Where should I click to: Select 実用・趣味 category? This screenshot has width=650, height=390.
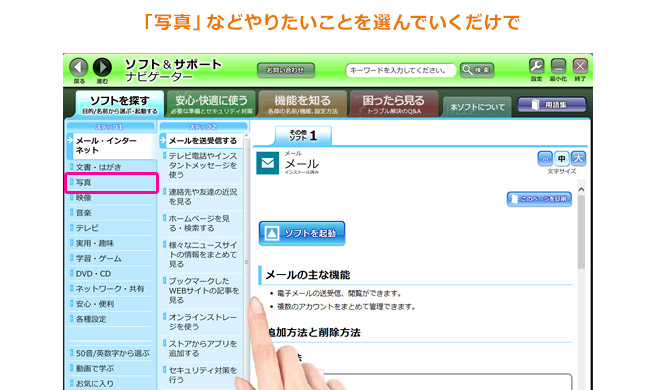click(x=112, y=243)
